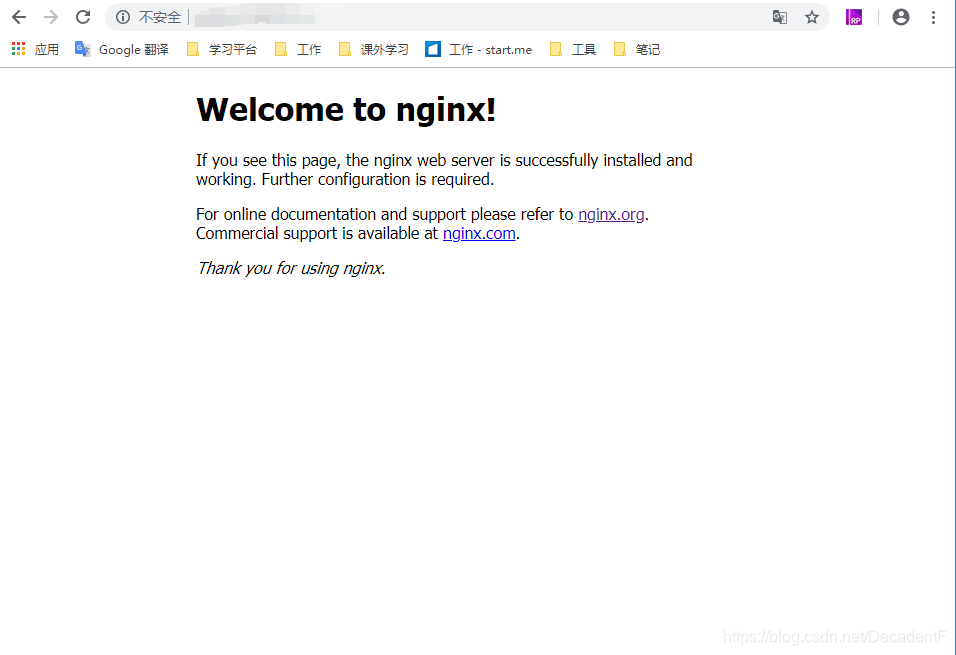Click the 'Thank you for using nginx.' text
This screenshot has width=956, height=655.
(291, 268)
